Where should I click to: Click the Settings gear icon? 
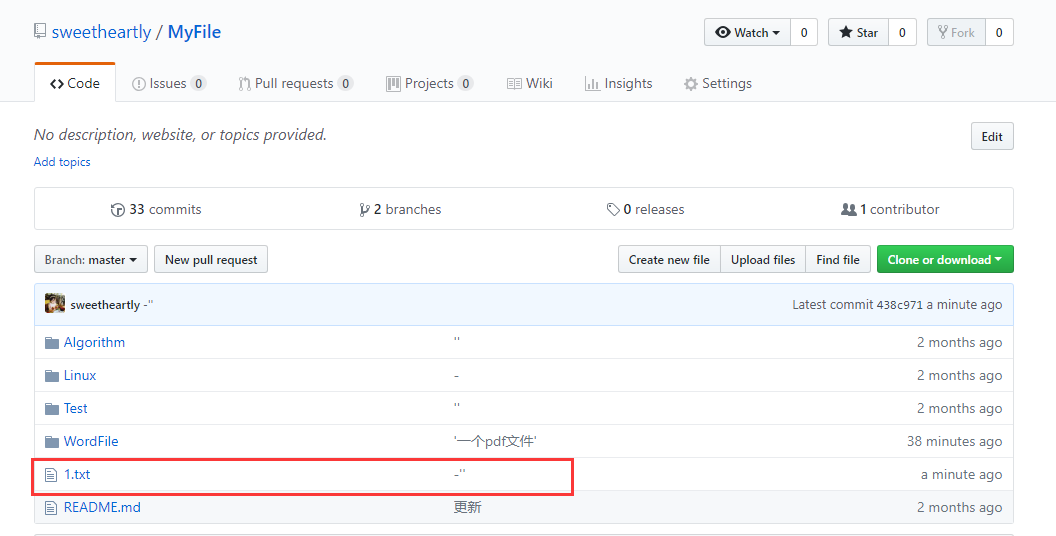coord(690,84)
